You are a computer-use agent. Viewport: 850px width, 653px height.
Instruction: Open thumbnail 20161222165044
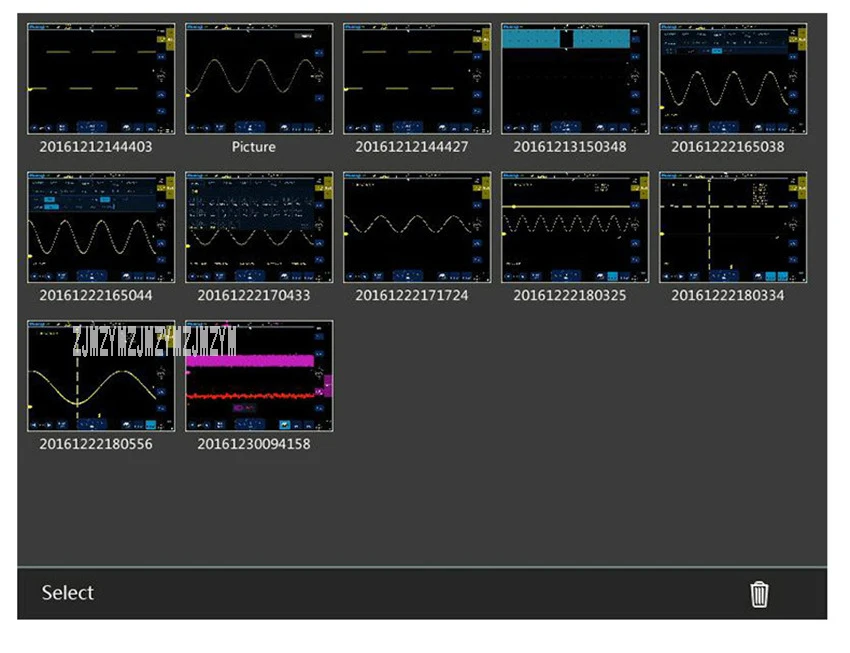pyautogui.click(x=101, y=227)
